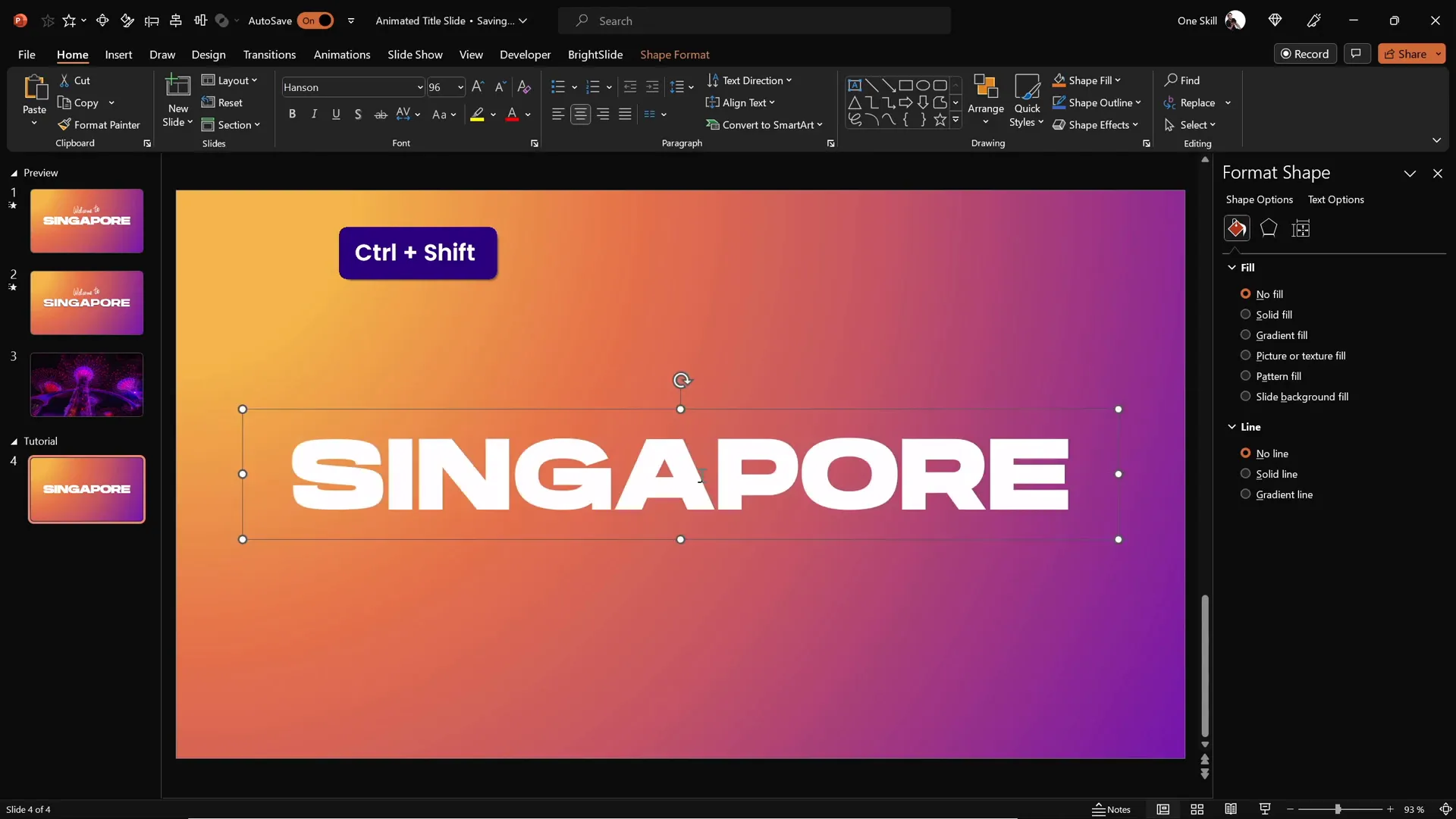Click Format Painter
This screenshot has width=1456, height=819.
click(x=99, y=124)
